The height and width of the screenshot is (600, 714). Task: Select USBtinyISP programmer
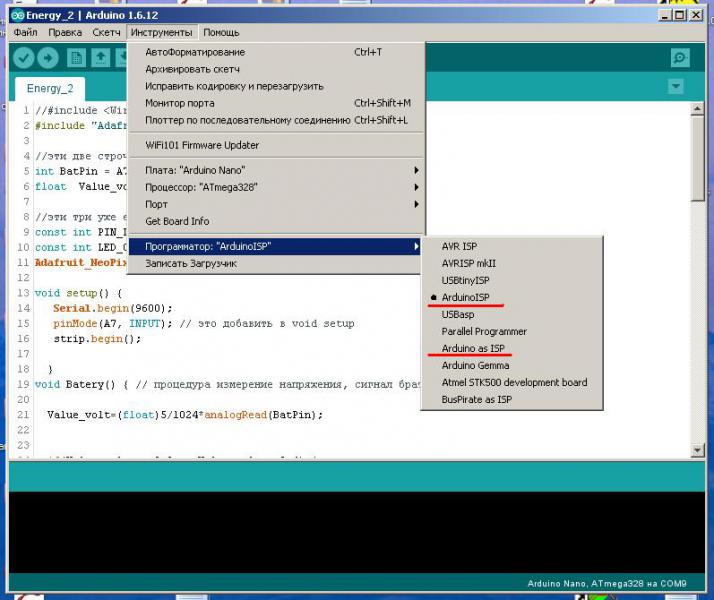click(512, 280)
